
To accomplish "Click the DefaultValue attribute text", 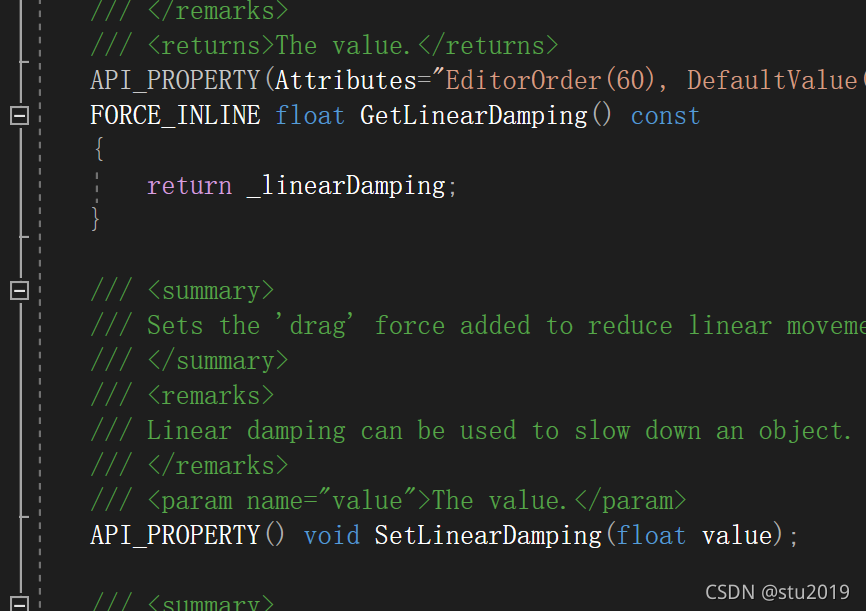I will [x=773, y=81].
